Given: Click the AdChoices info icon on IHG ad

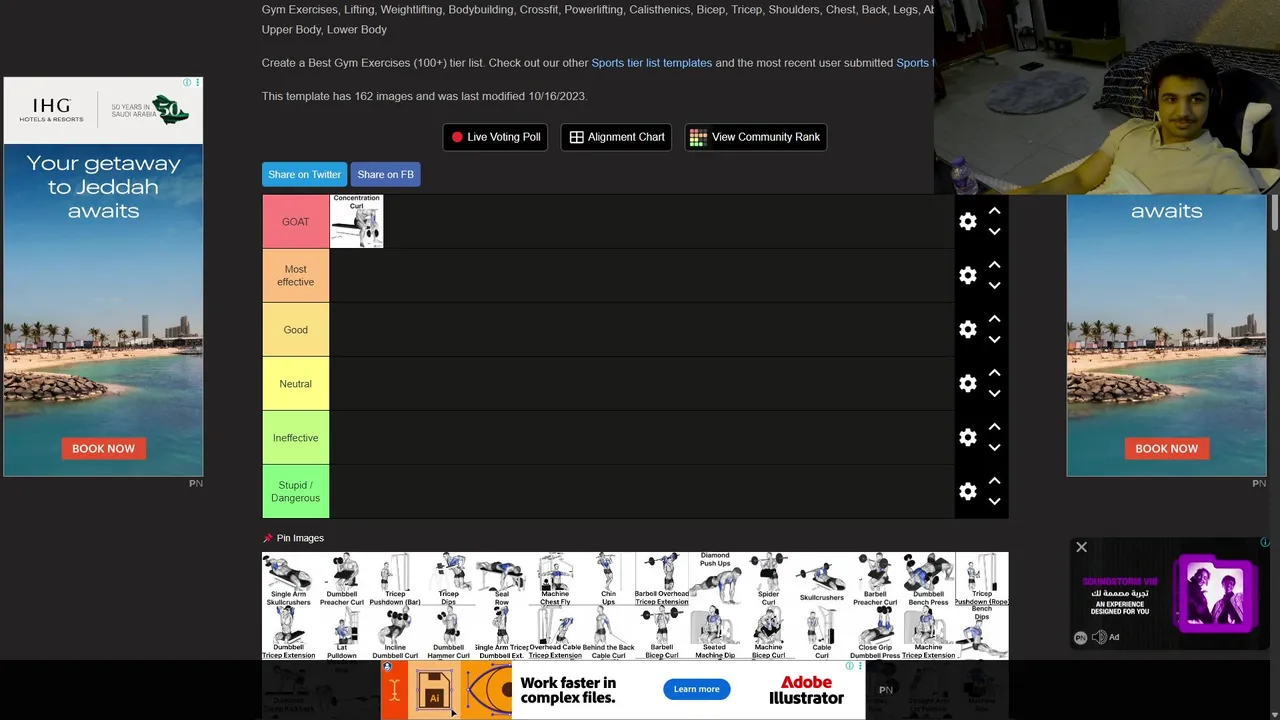Looking at the screenshot, I should 187,83.
